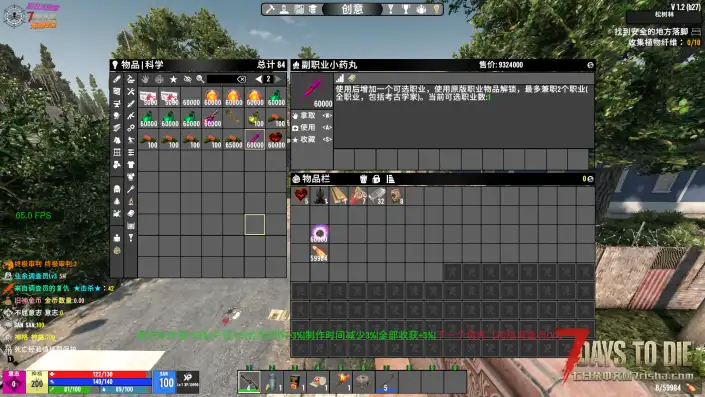
Task: Open the character tab in top bar
Action: [285, 9]
